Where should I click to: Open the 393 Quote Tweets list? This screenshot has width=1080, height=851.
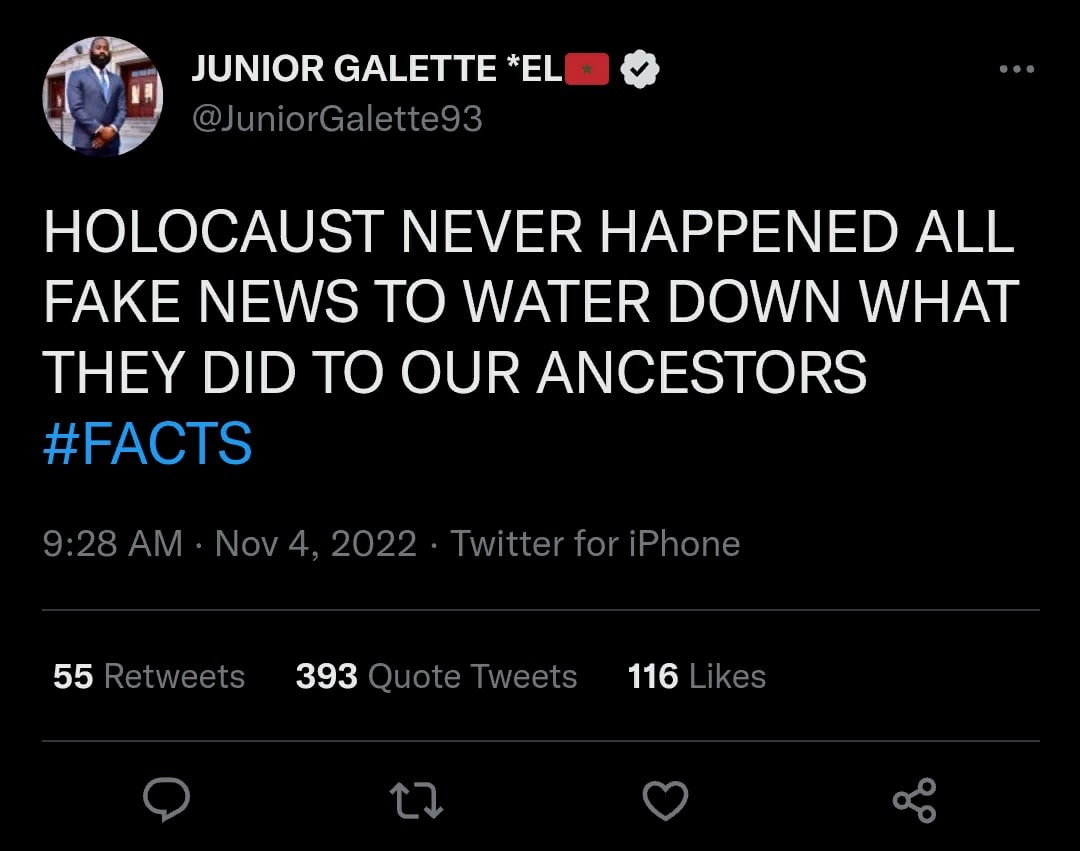click(436, 676)
